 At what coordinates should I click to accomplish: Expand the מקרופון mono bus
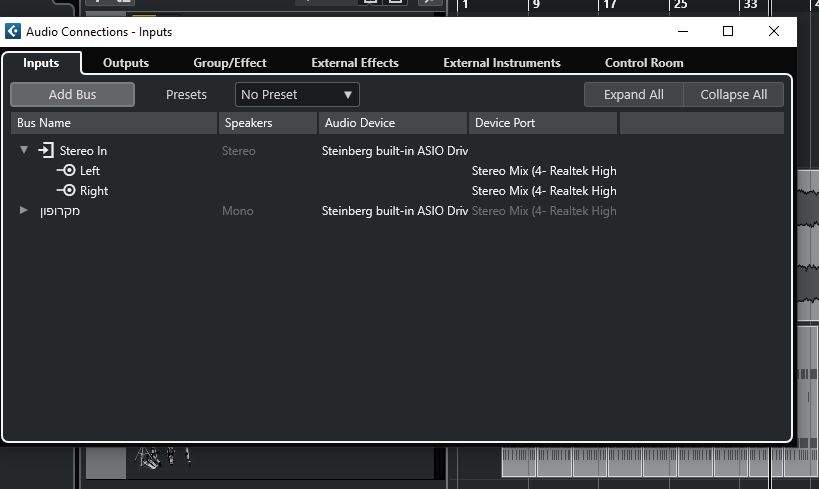(24, 210)
